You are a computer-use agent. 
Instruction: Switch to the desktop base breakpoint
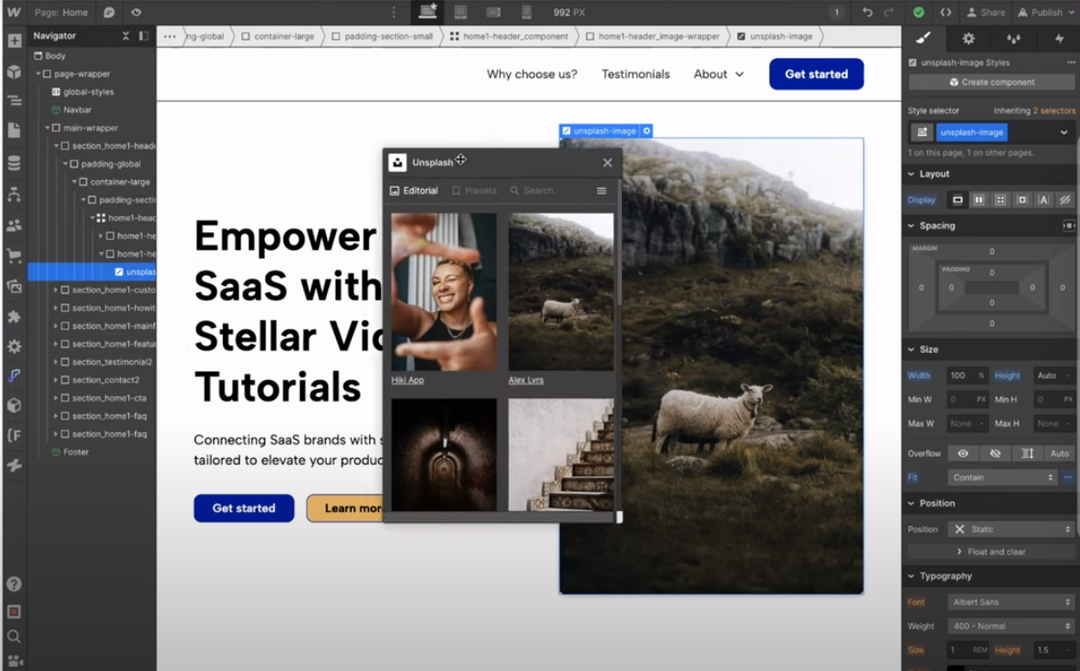pos(428,12)
